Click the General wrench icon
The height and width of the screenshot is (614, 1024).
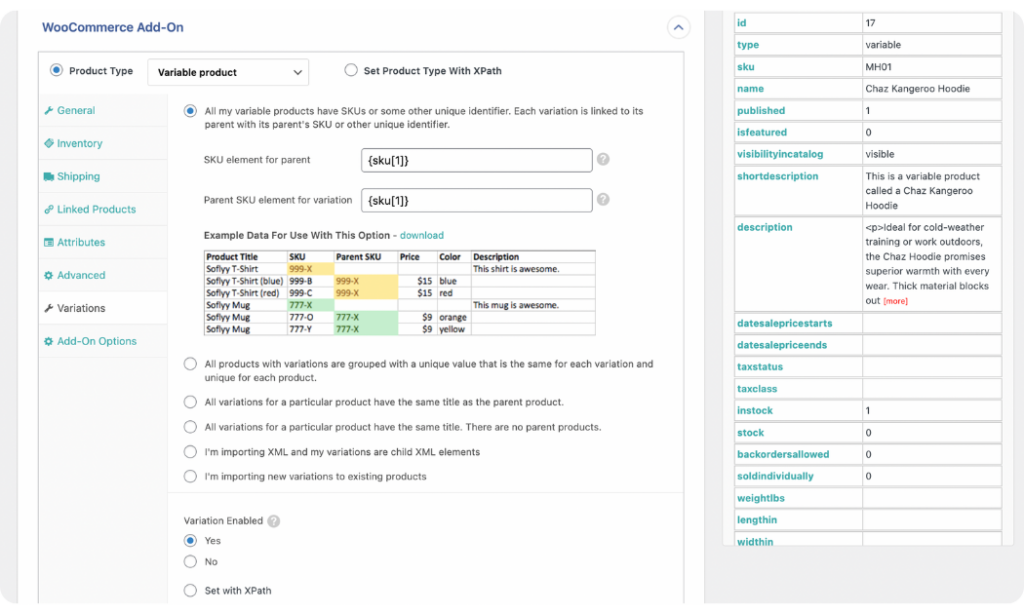48,110
